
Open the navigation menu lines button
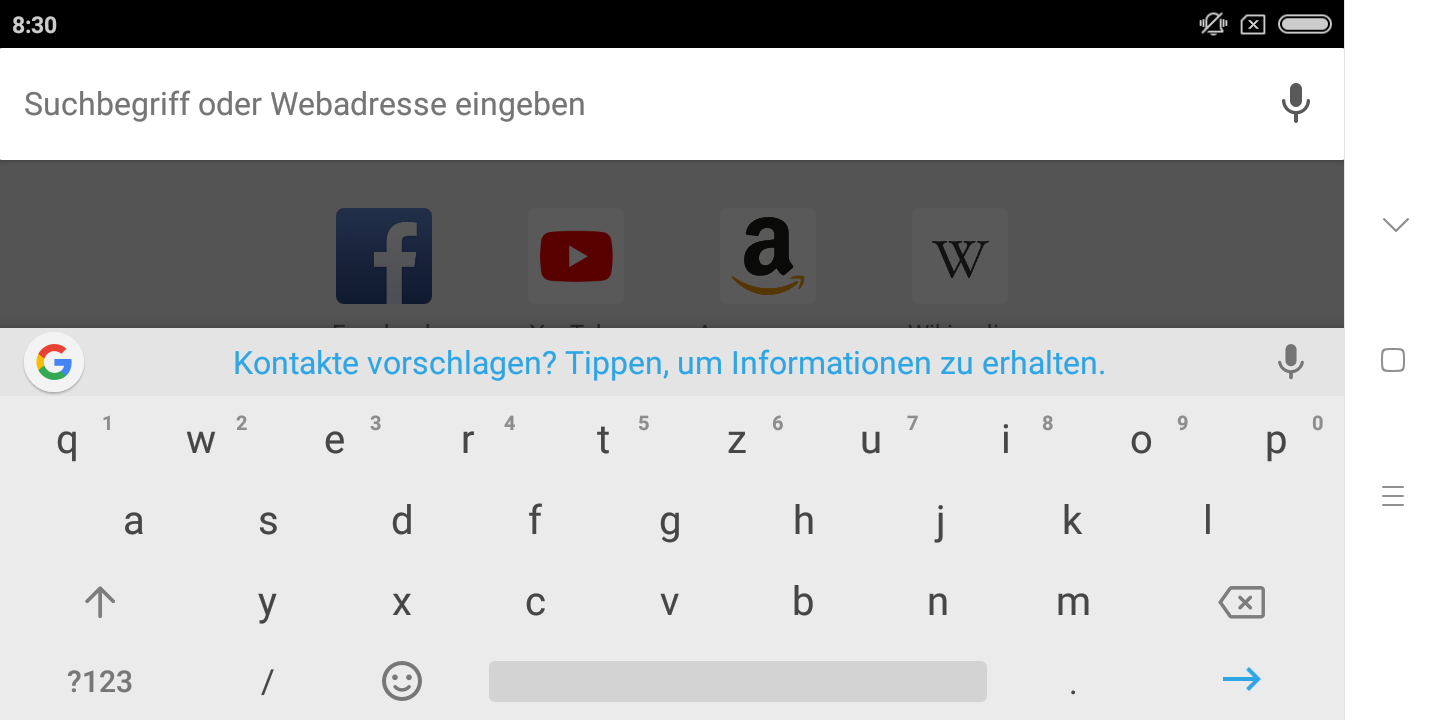[1393, 495]
